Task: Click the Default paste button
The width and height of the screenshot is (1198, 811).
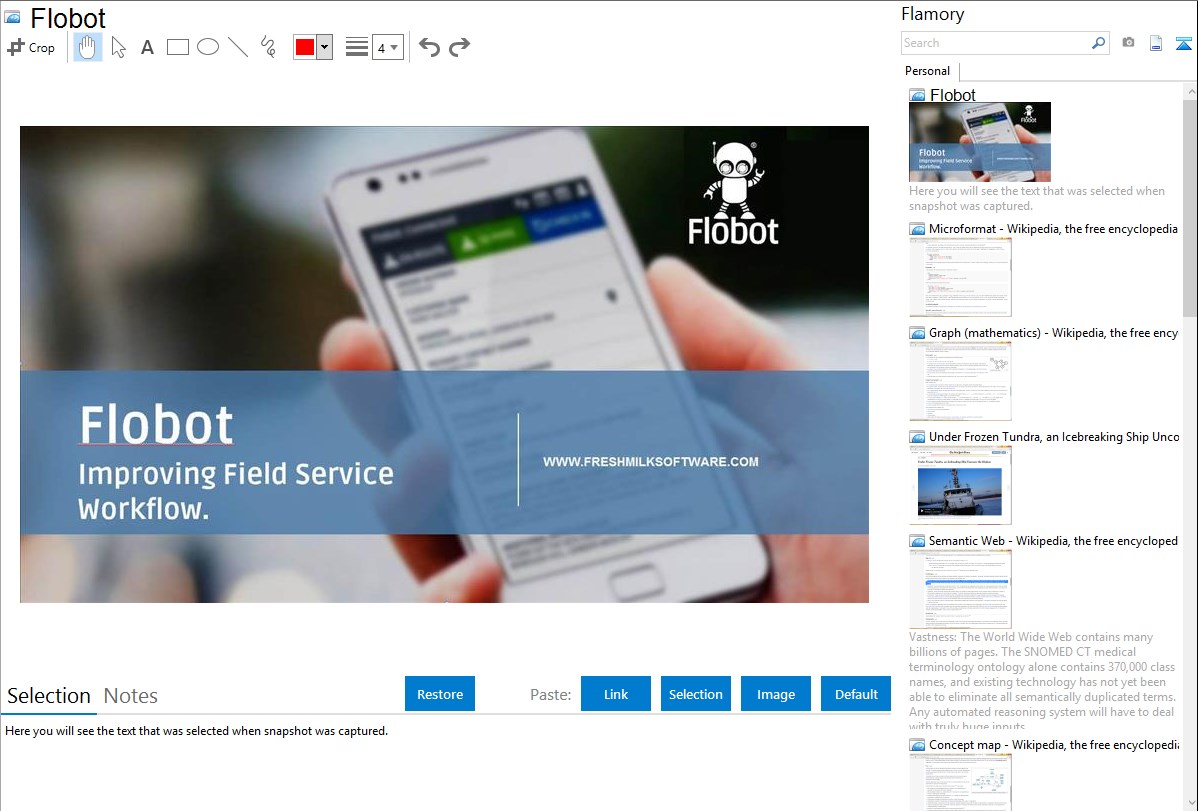Action: coord(856,694)
